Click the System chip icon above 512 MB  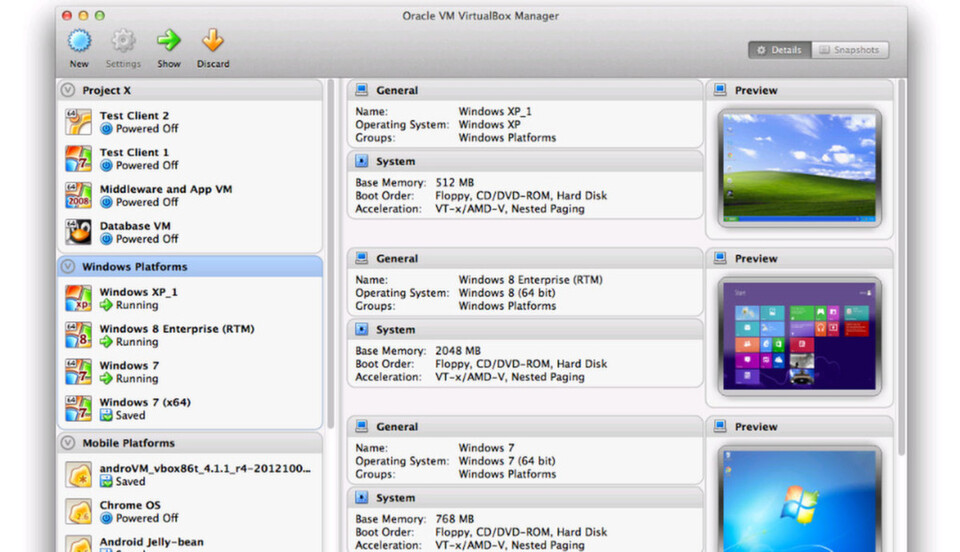point(362,161)
